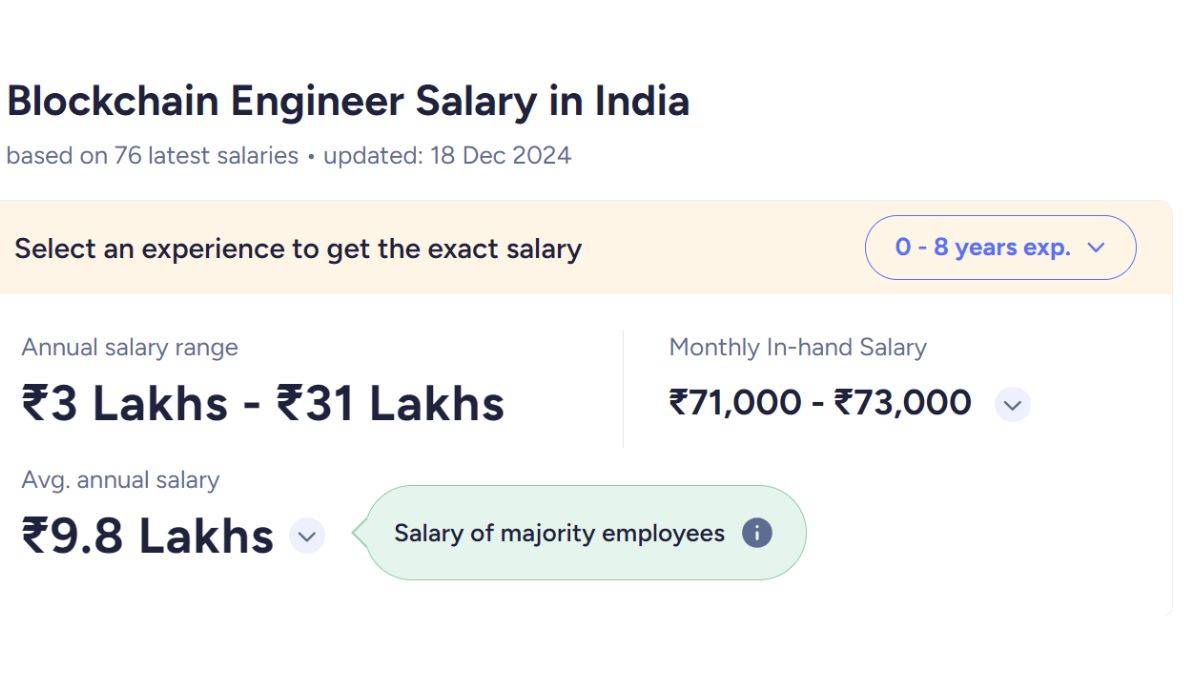Click the Salary of majority employees bubble
Screen dimensions: 1200x675
coord(560,533)
